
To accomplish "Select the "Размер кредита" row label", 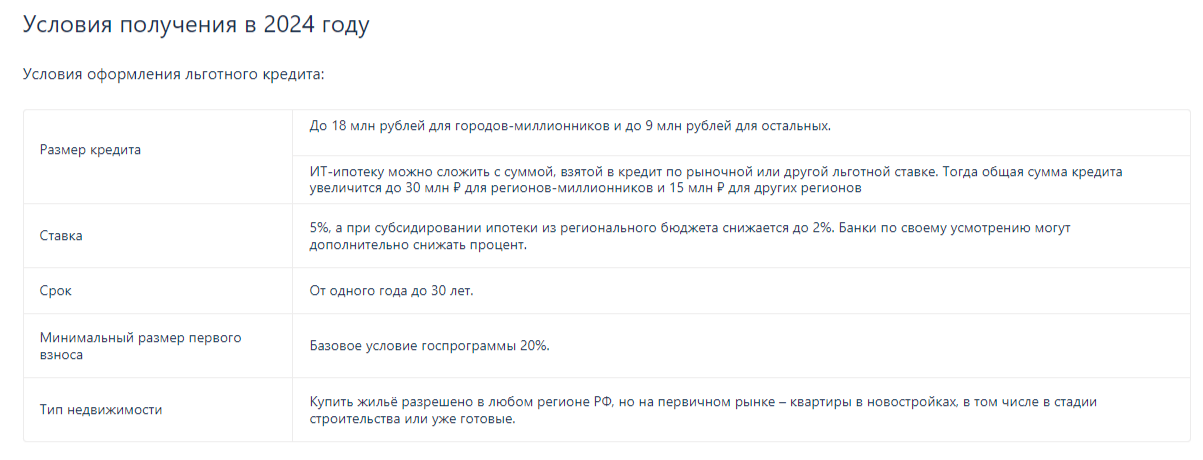I will coord(90,150).
